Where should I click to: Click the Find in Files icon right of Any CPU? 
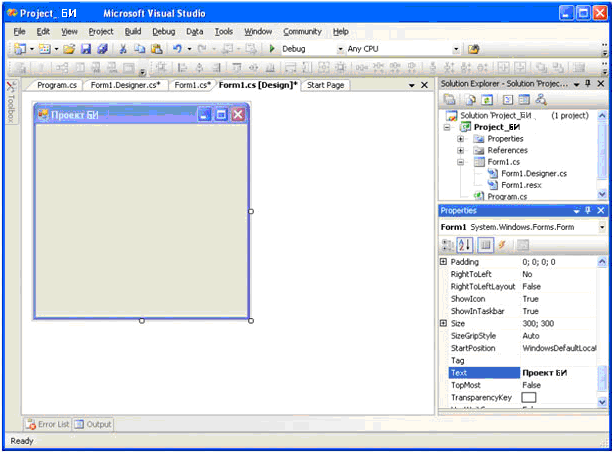point(473,49)
